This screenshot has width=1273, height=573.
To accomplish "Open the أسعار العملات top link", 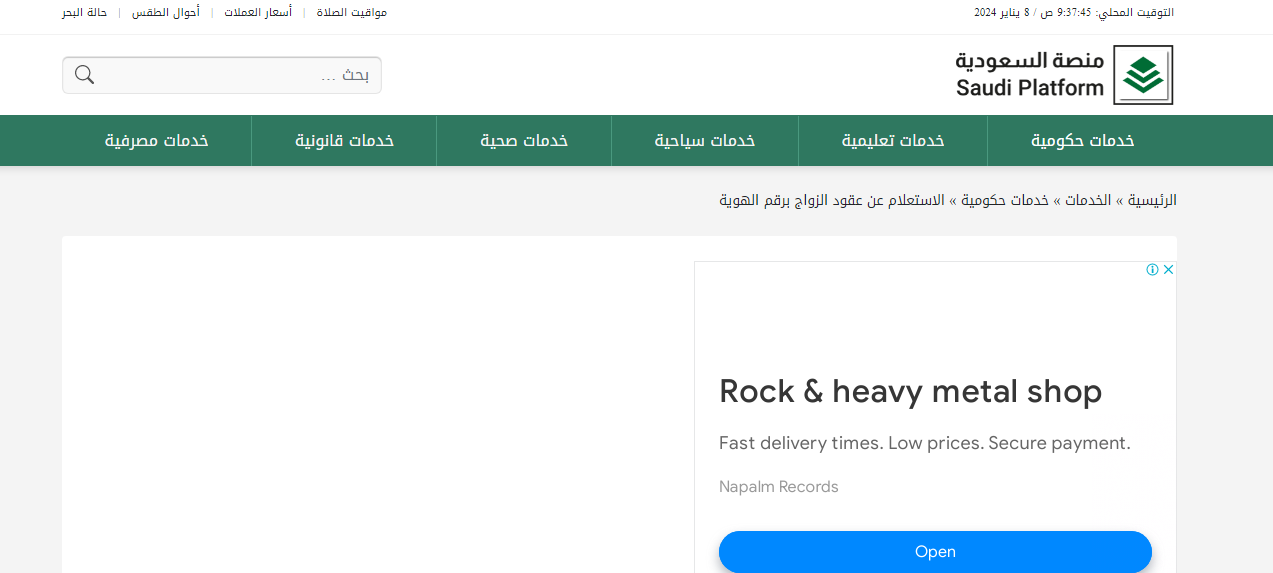I will coord(257,12).
